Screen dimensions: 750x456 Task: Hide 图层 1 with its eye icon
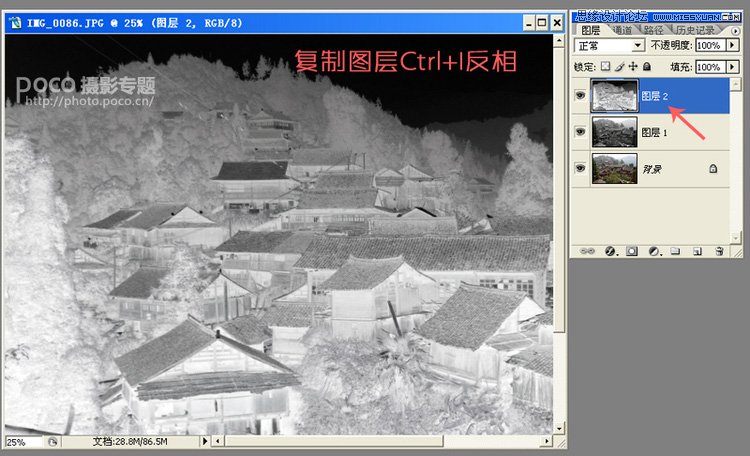580,132
